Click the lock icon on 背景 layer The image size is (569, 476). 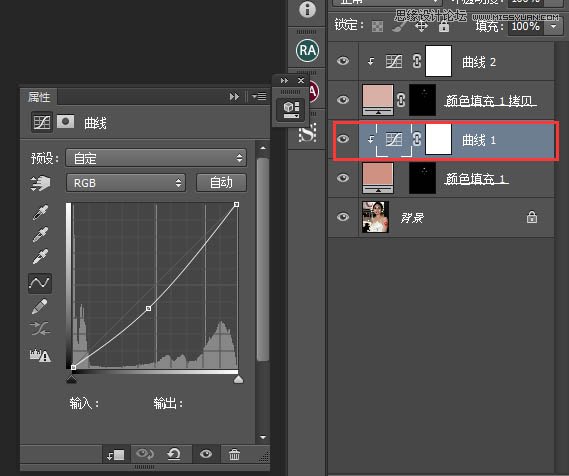click(x=532, y=217)
